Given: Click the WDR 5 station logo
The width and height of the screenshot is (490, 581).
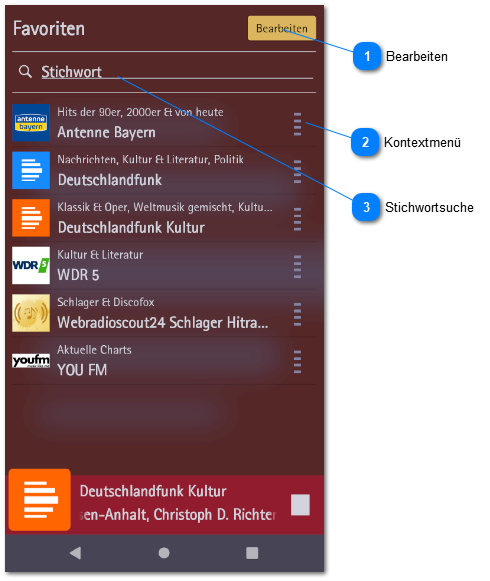Looking at the screenshot, I should coord(31,265).
